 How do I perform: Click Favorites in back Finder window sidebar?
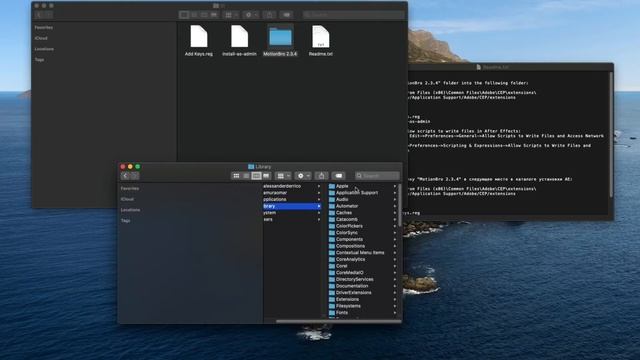[44, 28]
